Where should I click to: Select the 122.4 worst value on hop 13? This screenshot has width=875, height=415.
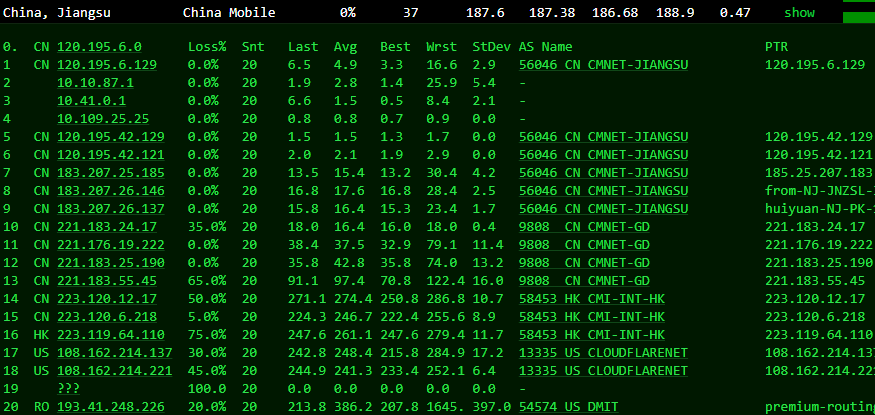[445, 281]
